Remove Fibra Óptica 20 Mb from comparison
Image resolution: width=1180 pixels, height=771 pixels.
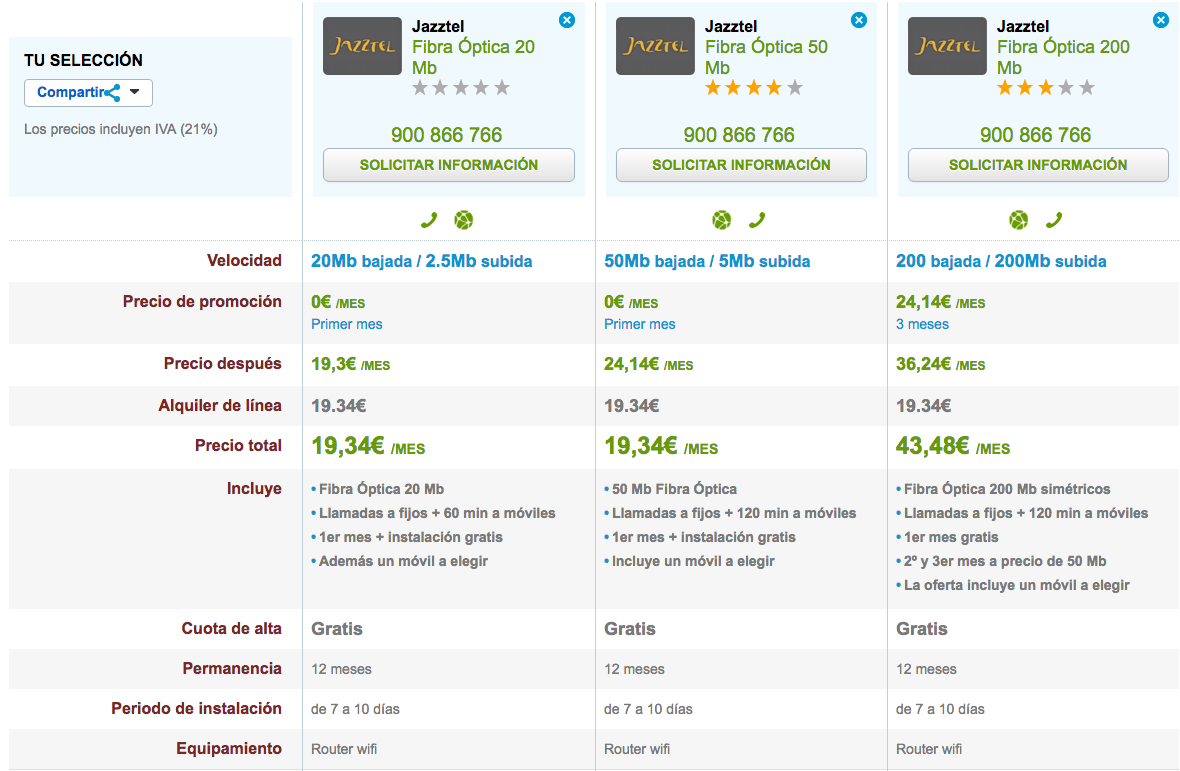(x=567, y=20)
